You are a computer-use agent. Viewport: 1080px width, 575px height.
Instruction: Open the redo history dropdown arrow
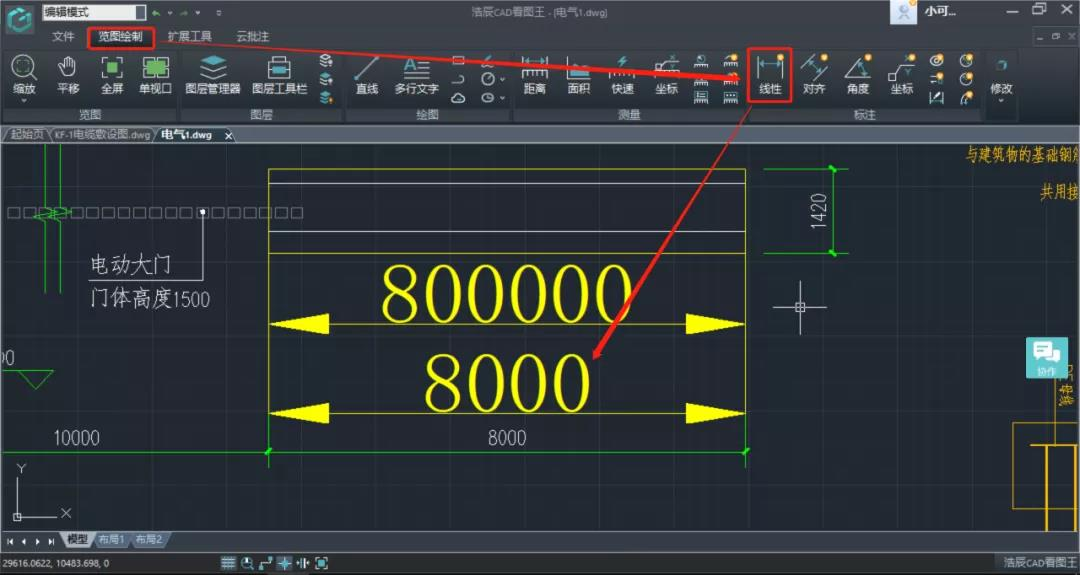pyautogui.click(x=198, y=12)
